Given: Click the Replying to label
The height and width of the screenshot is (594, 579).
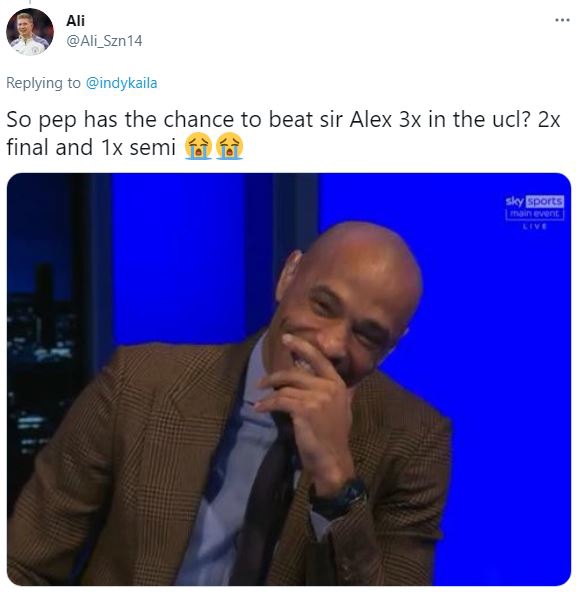Looking at the screenshot, I should click(43, 83).
